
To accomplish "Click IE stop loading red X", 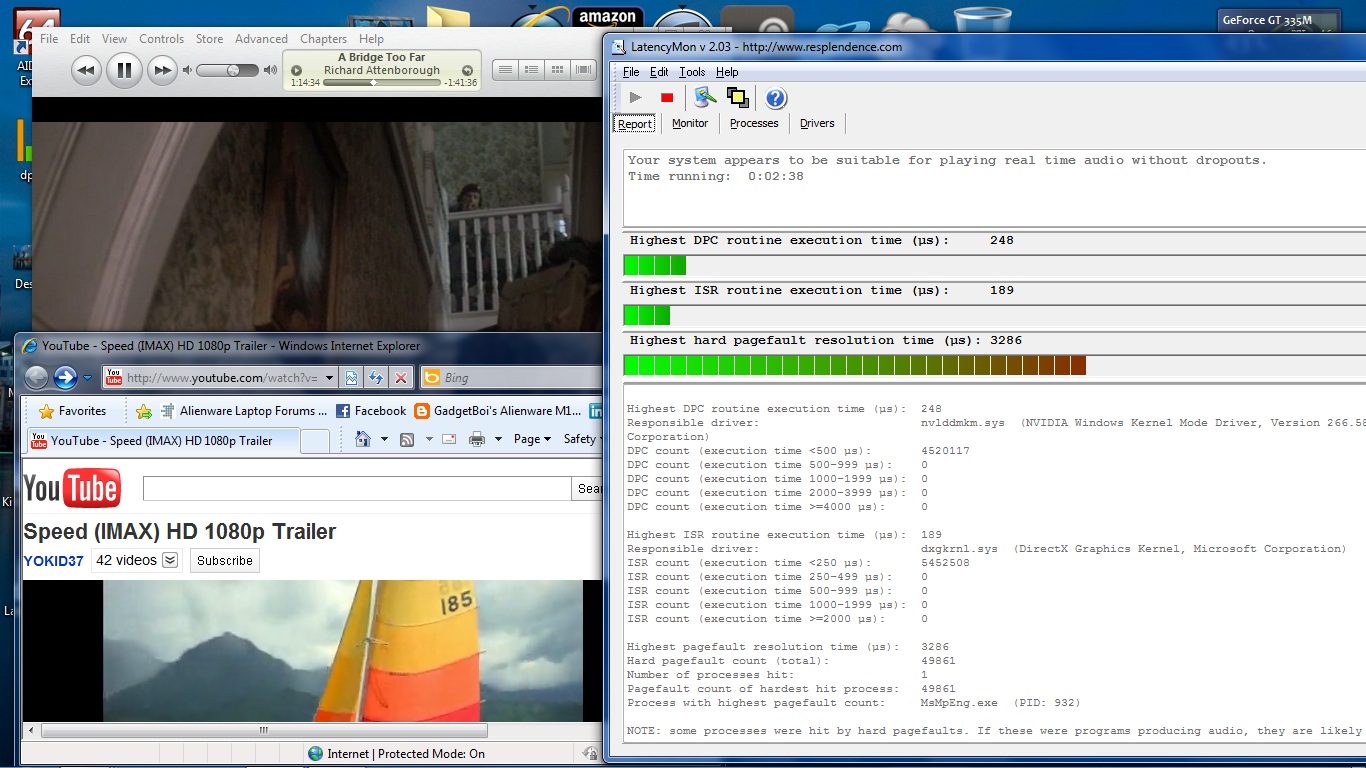I will point(401,378).
